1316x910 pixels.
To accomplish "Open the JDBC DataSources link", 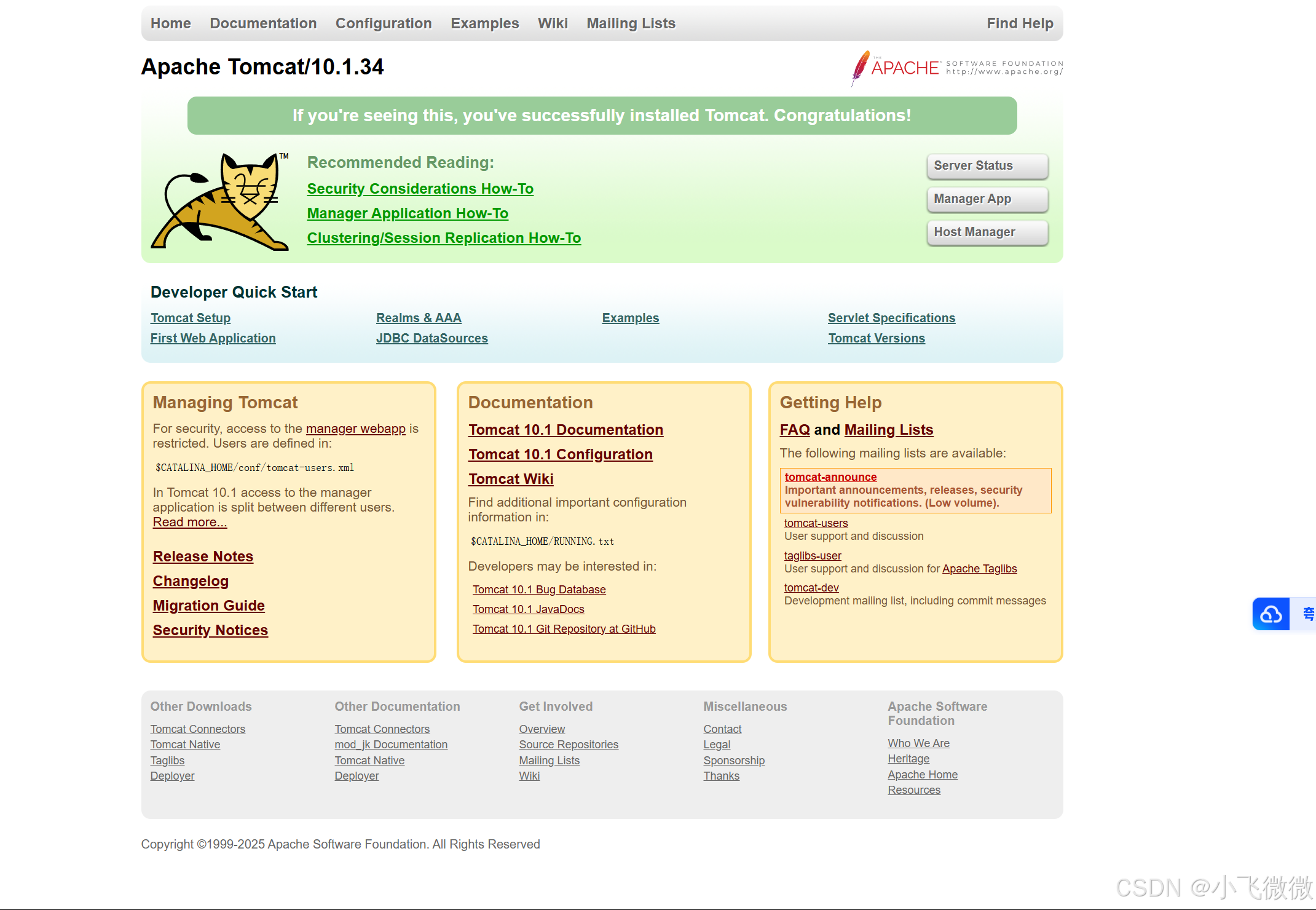I will [431, 338].
